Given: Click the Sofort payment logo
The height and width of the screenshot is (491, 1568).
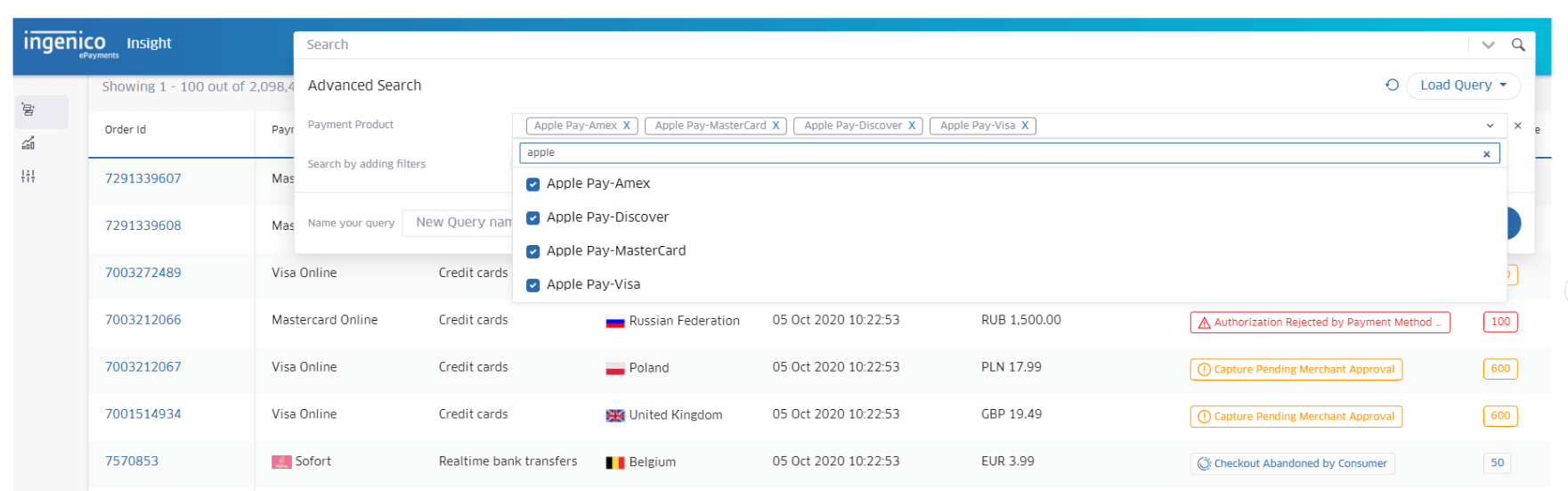Looking at the screenshot, I should pos(281,462).
